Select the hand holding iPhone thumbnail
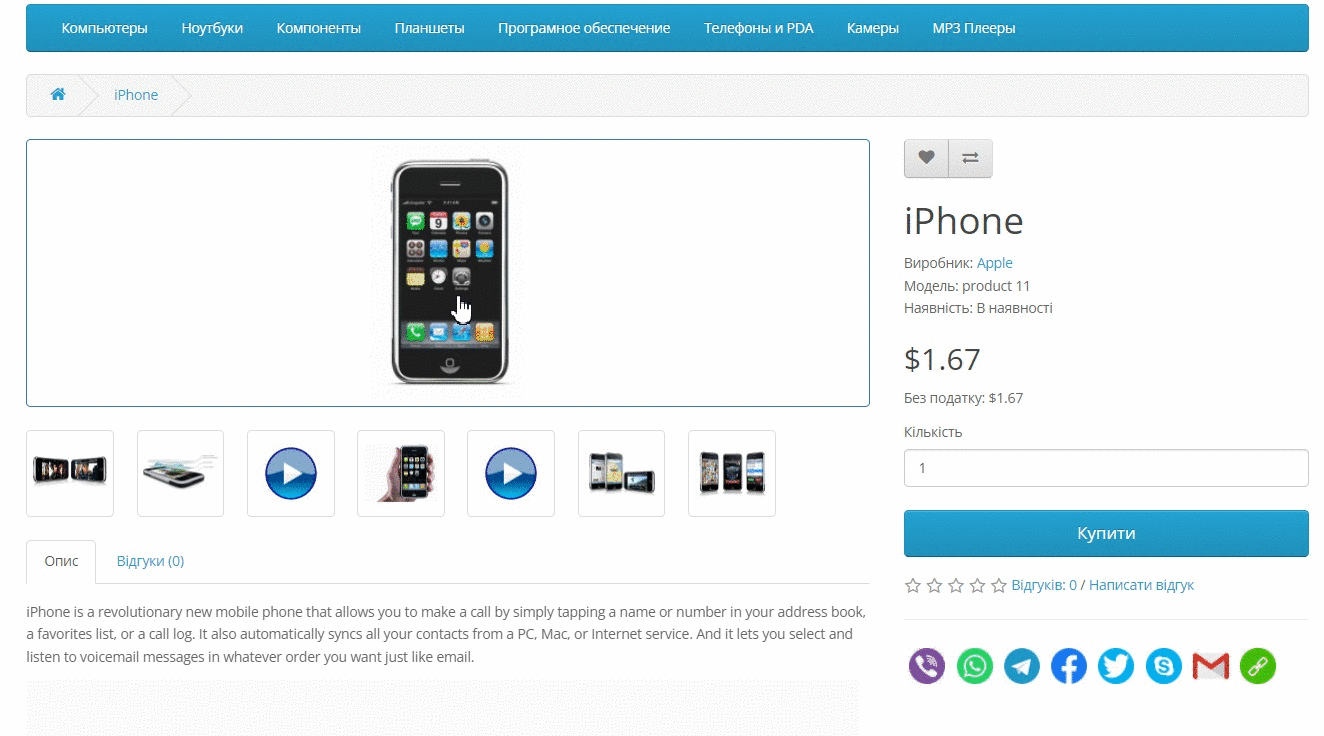The image size is (1324, 736). [x=401, y=473]
